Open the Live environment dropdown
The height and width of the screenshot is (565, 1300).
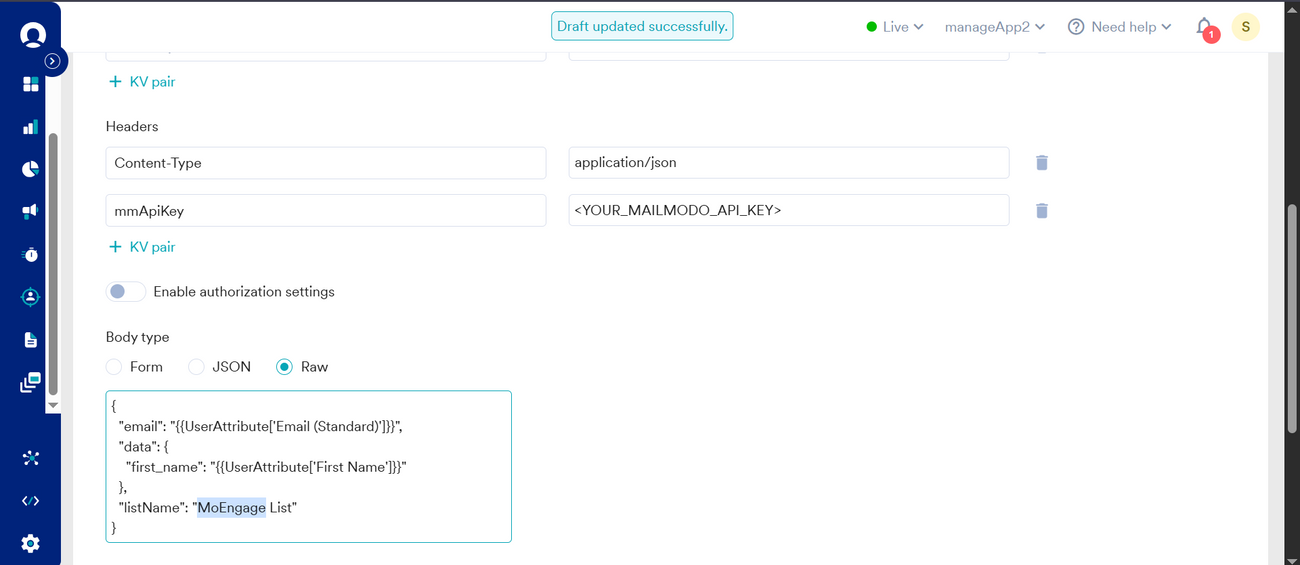point(895,27)
